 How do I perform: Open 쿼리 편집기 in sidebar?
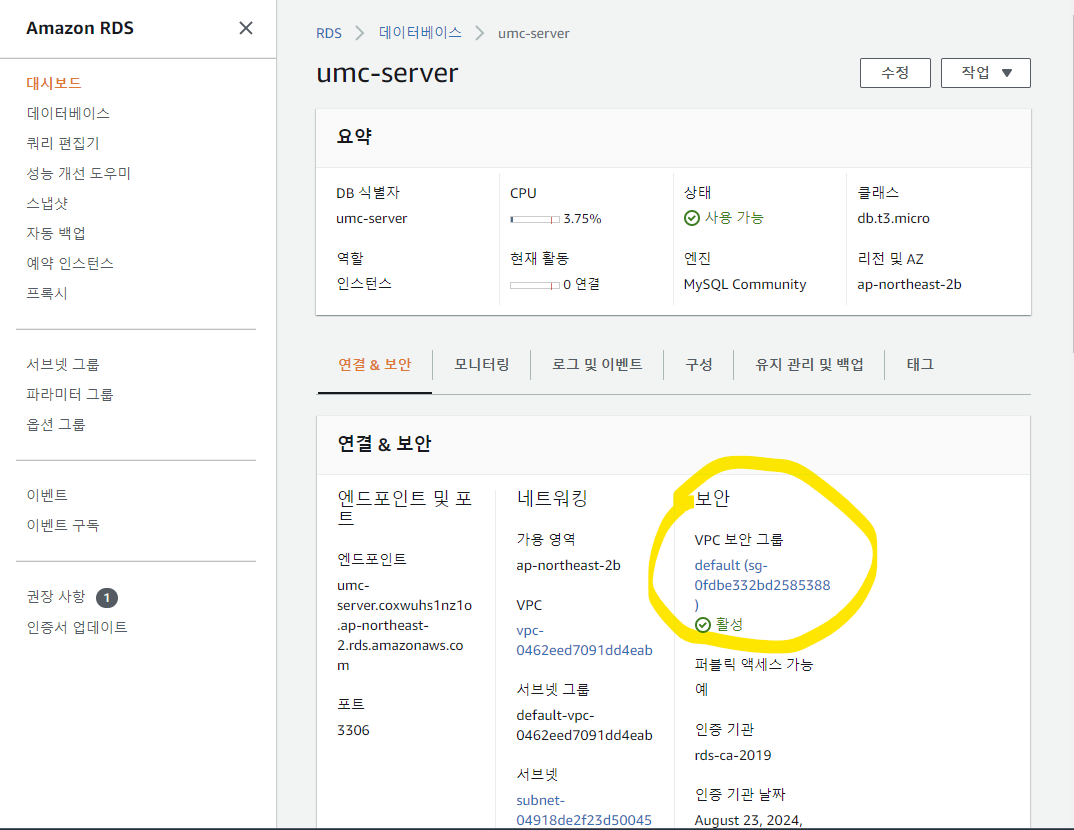(63, 143)
